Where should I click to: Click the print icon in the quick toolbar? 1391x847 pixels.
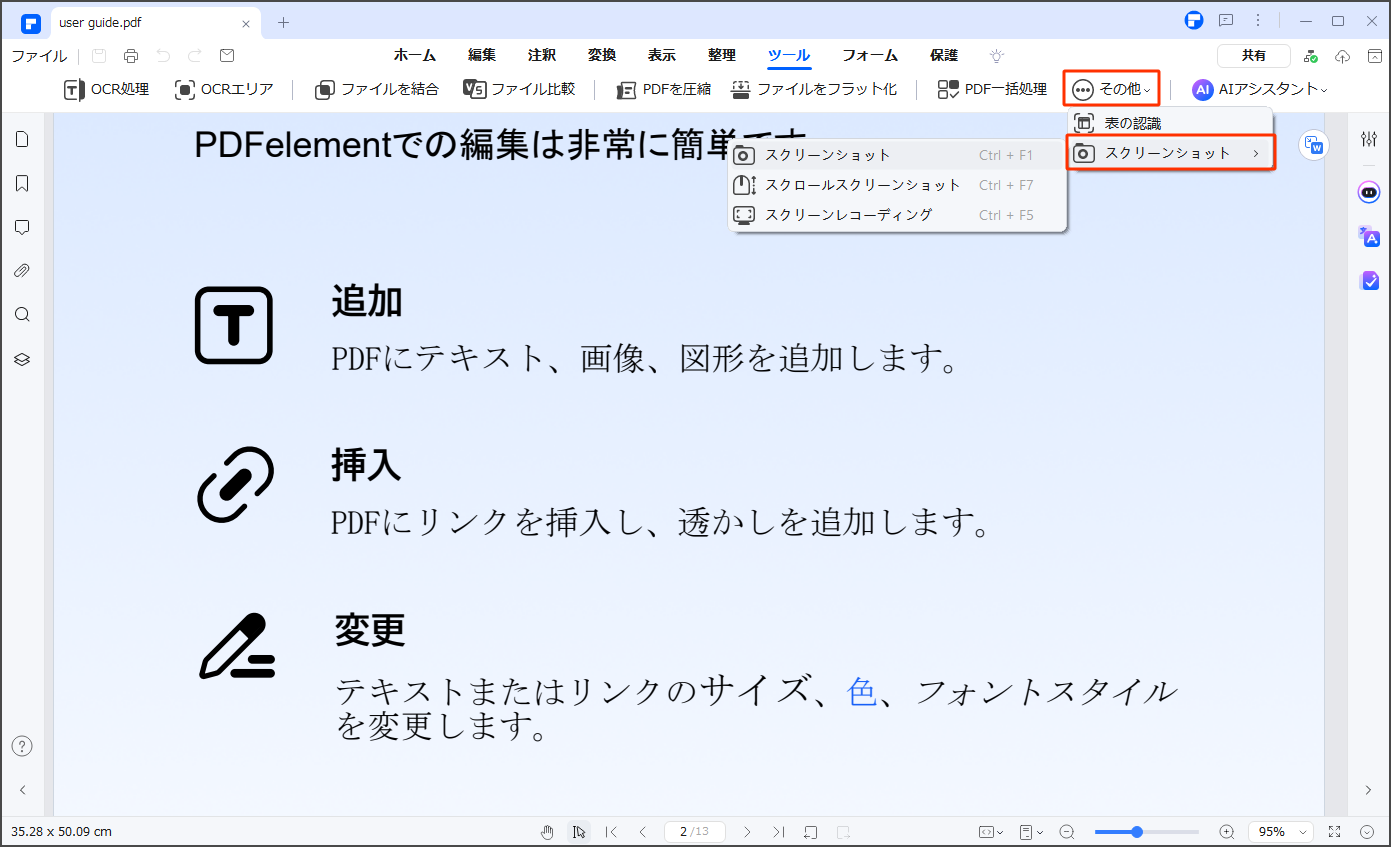coord(131,56)
